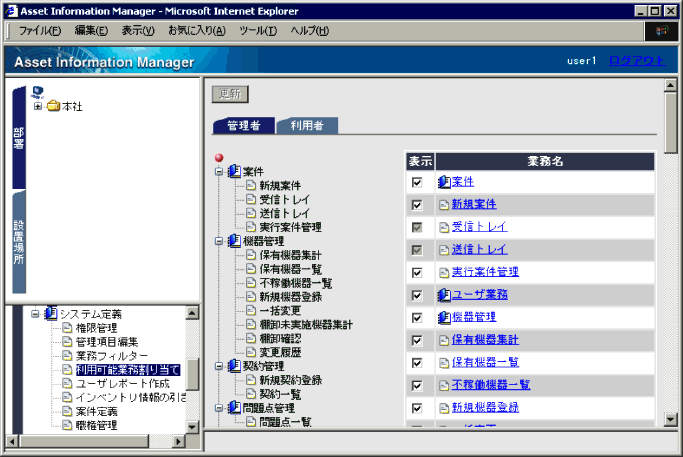The height and width of the screenshot is (457, 683).
Task: Uncheck the 機器管理 display checkbox in table
Action: click(417, 318)
